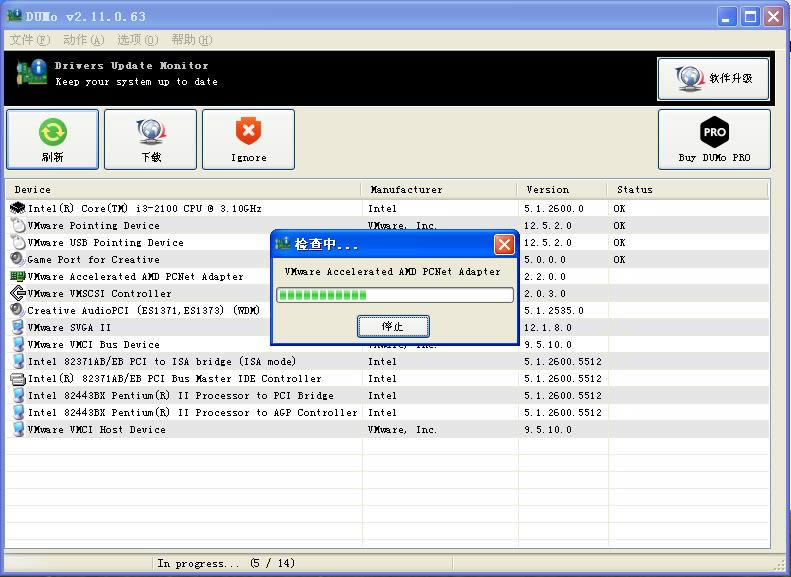
Task: Stop the check with the 停止 button
Action: (x=393, y=326)
